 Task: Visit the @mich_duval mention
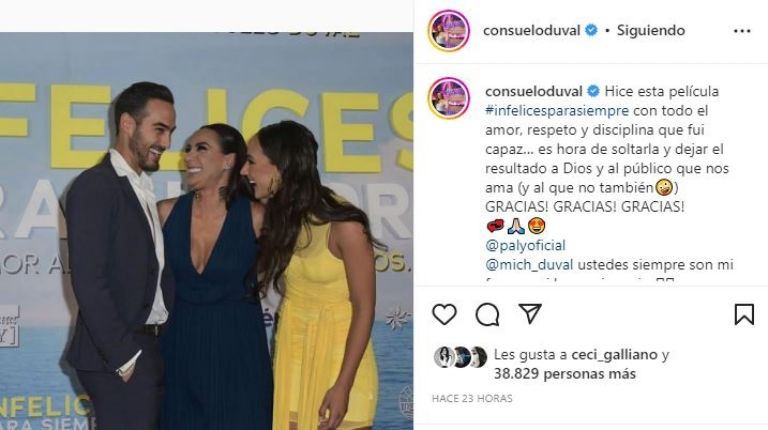[529, 264]
